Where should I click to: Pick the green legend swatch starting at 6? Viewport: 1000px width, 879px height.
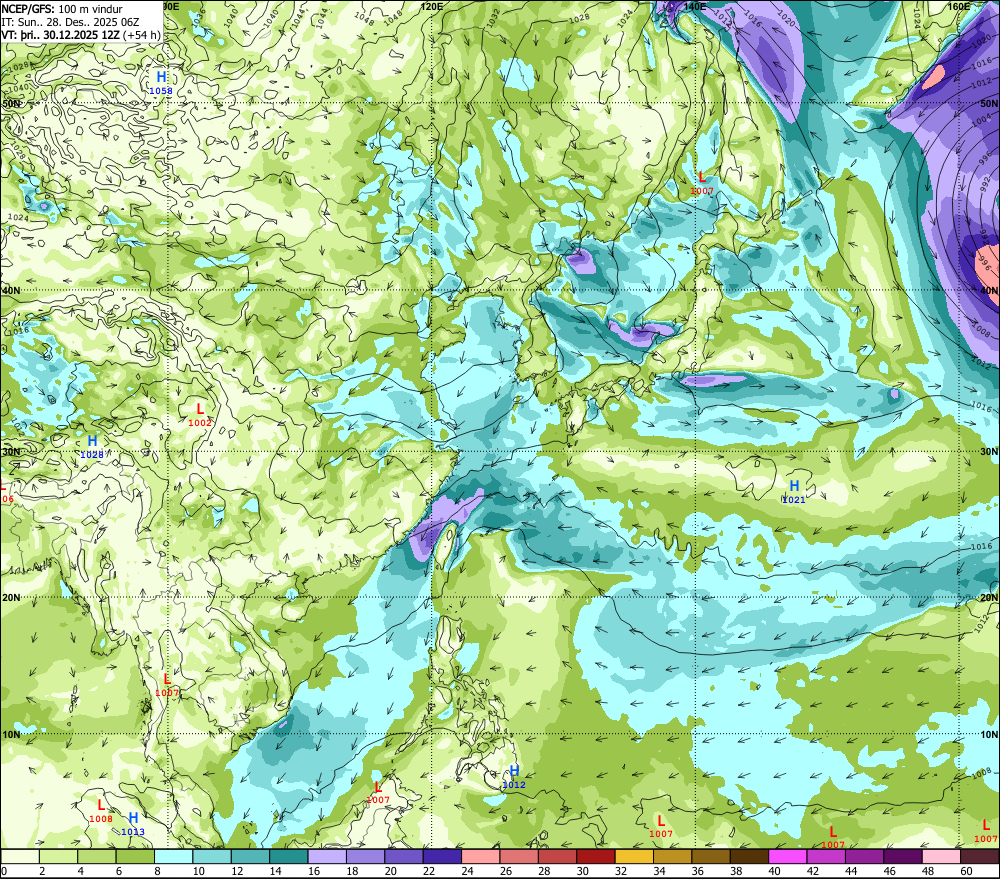click(x=135, y=856)
